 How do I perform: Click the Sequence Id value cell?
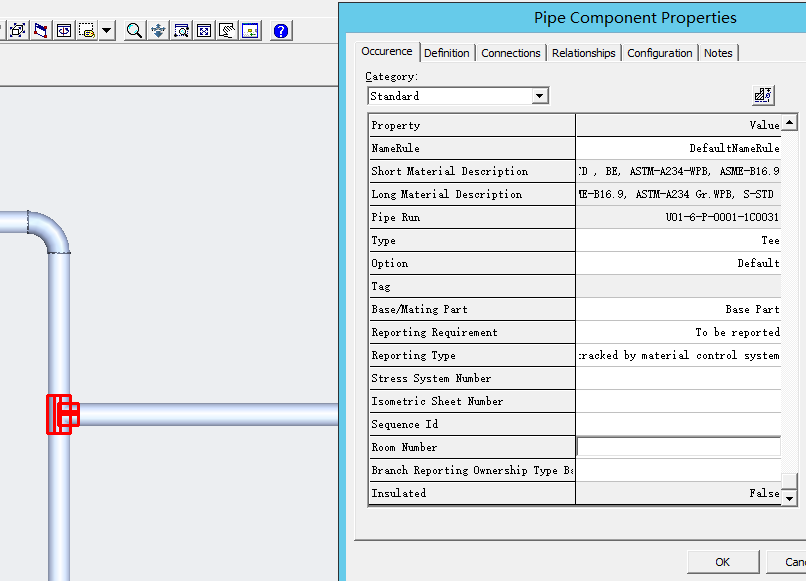click(x=679, y=424)
